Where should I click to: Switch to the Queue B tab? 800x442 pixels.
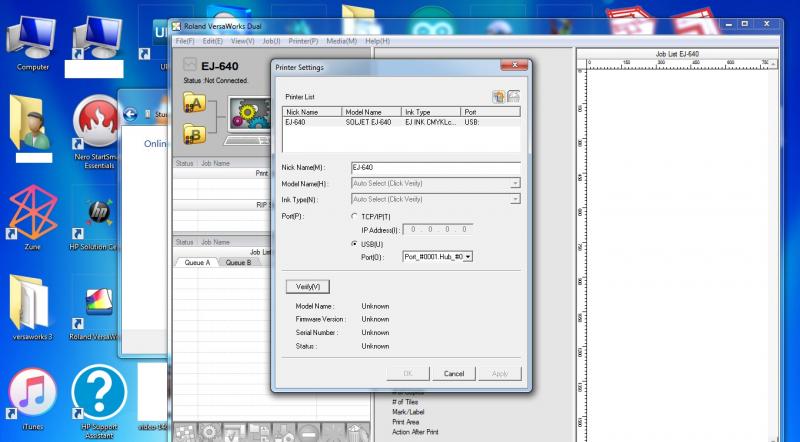click(238, 262)
